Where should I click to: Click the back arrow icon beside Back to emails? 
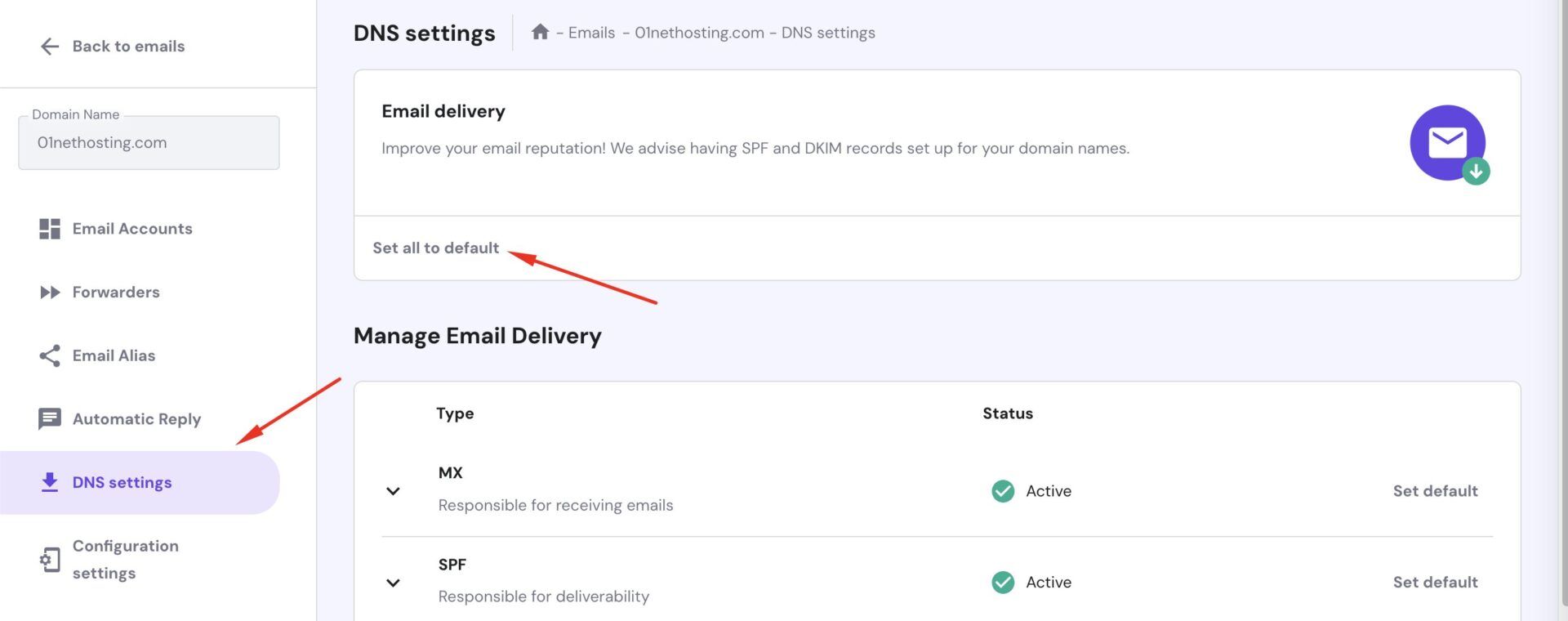click(50, 47)
